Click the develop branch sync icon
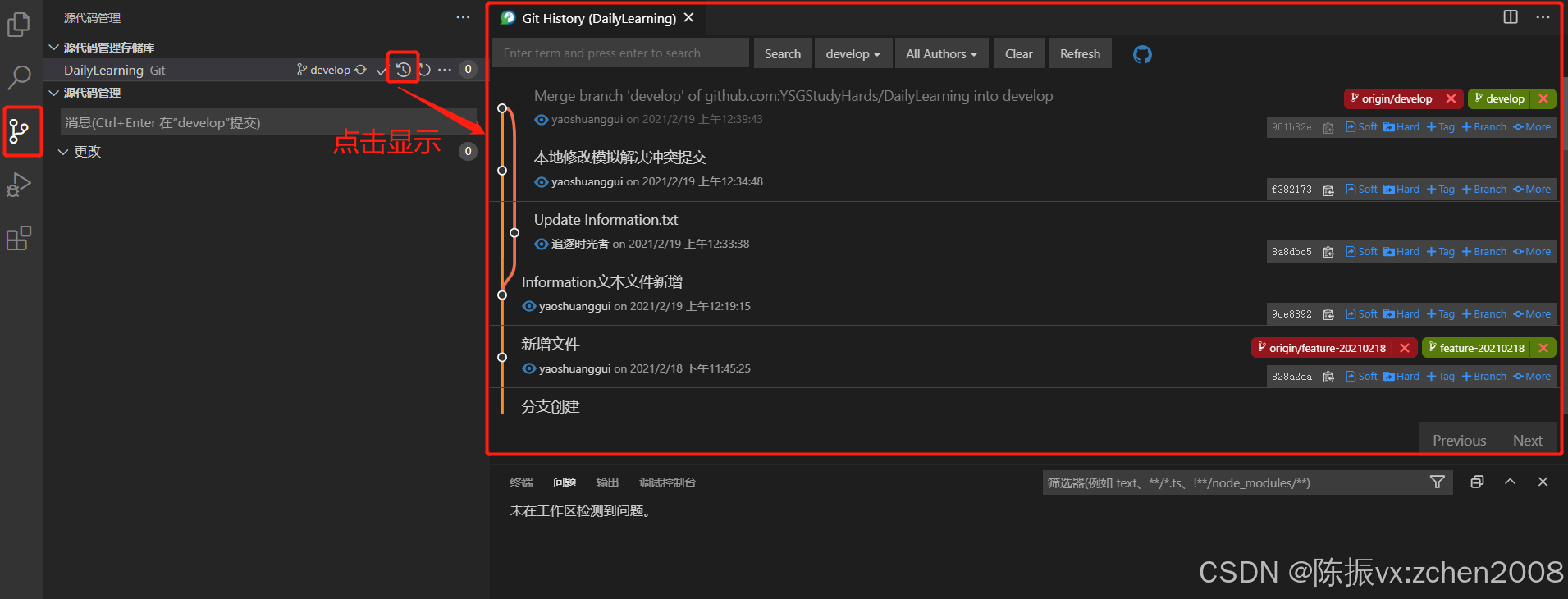1568x599 pixels. pos(360,70)
